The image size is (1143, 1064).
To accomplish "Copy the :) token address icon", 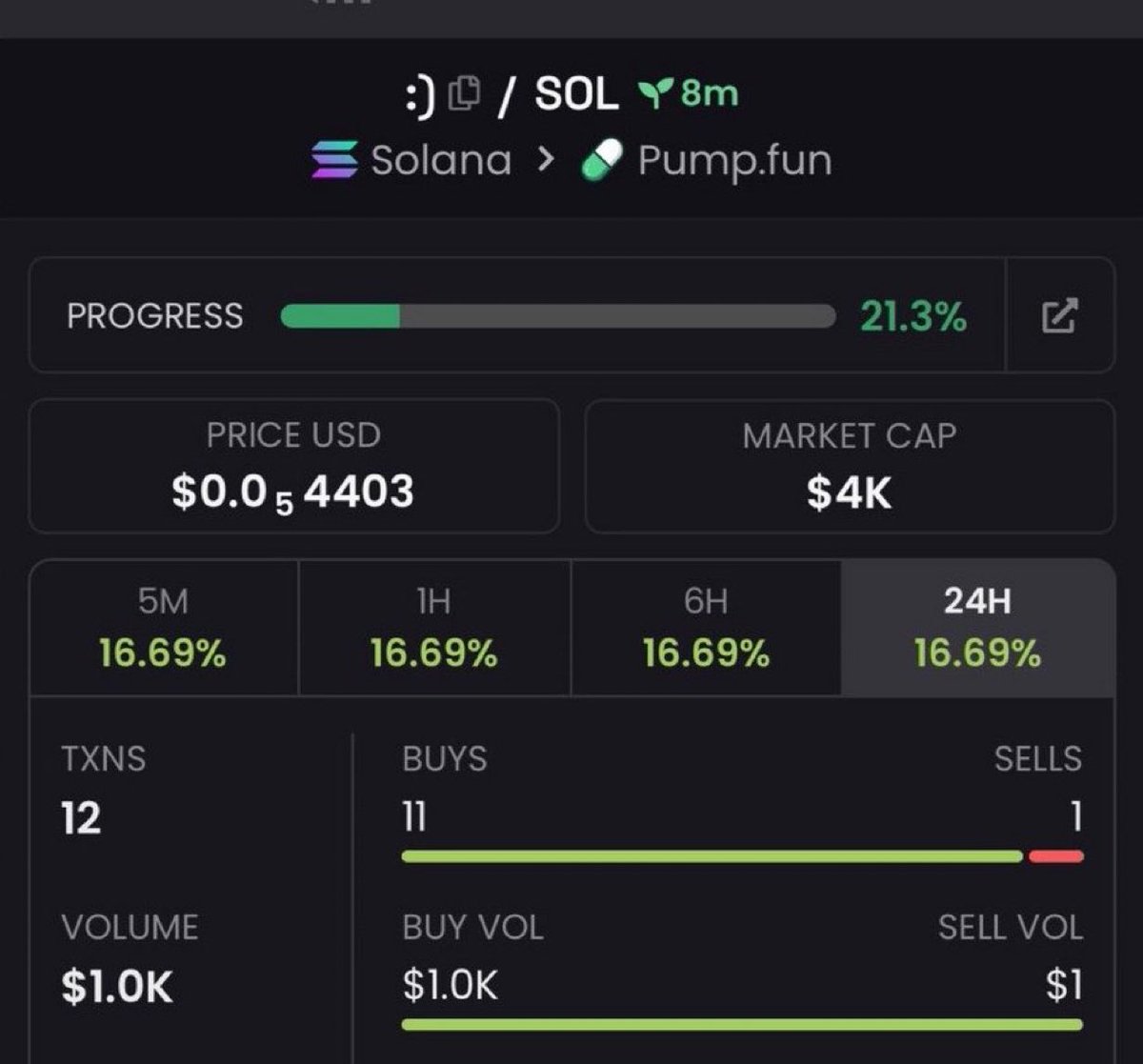I will tap(465, 93).
